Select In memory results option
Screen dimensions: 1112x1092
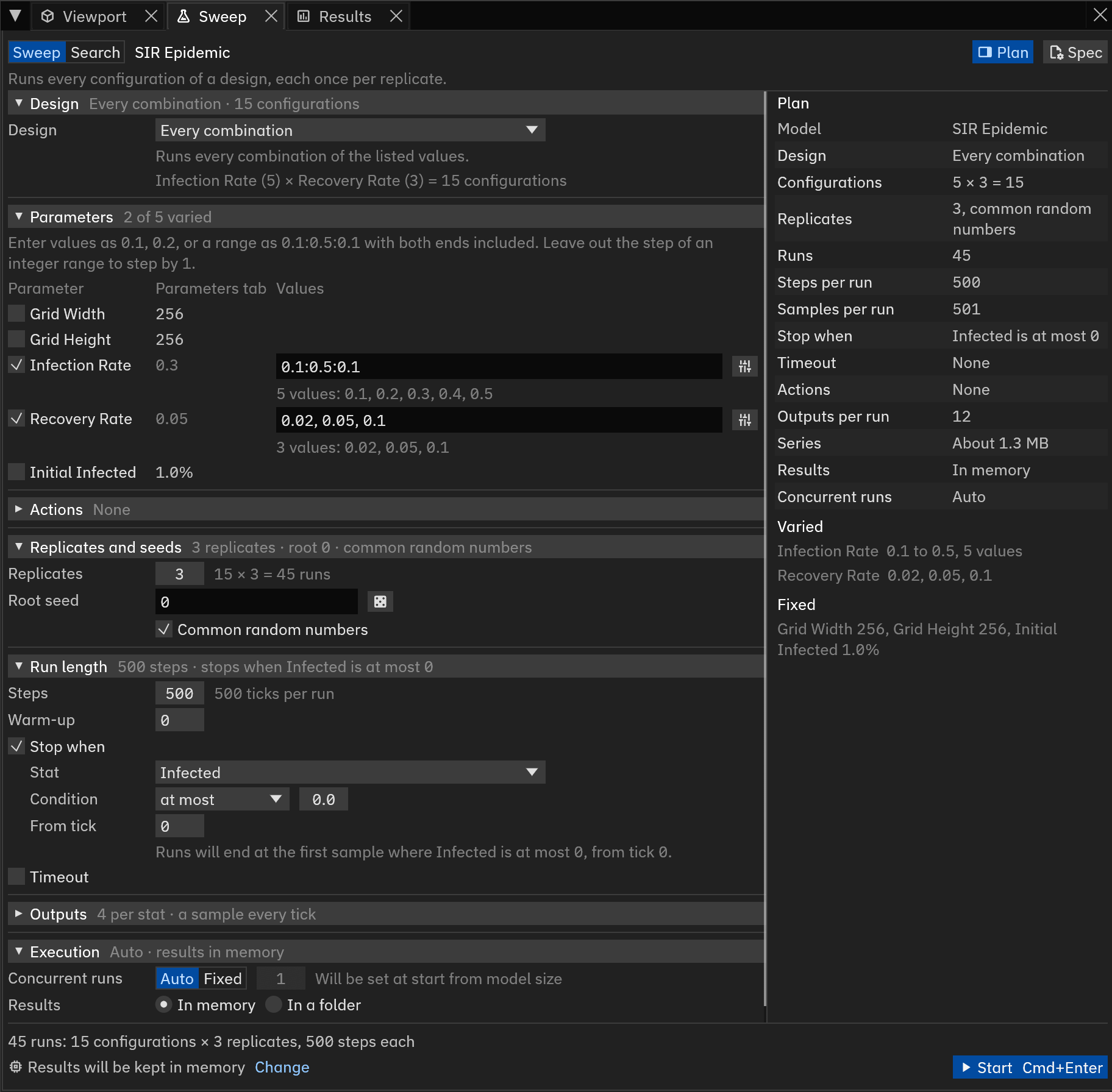pos(163,1005)
